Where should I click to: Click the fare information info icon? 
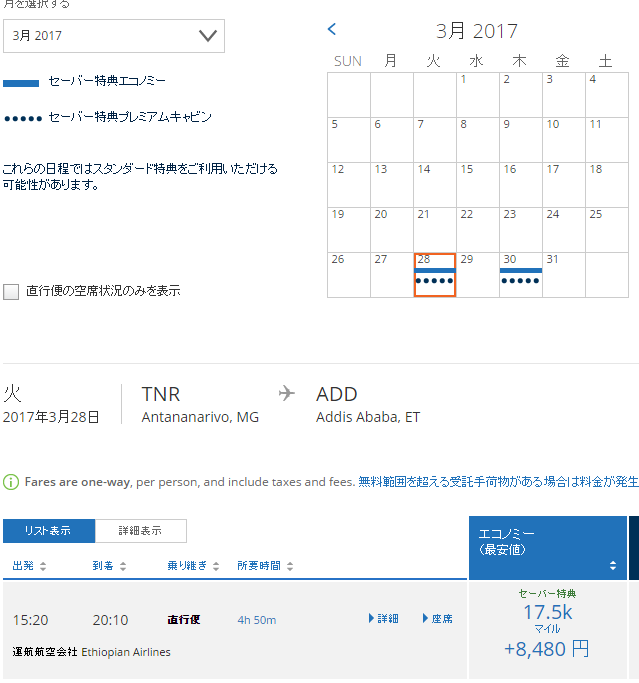[11, 482]
